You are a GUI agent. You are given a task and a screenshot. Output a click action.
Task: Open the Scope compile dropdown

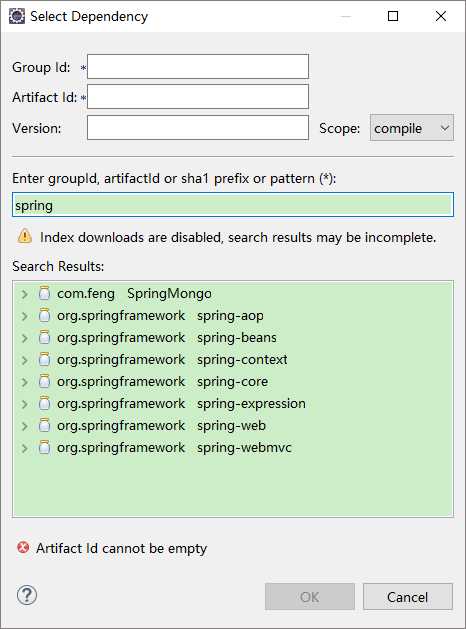411,128
